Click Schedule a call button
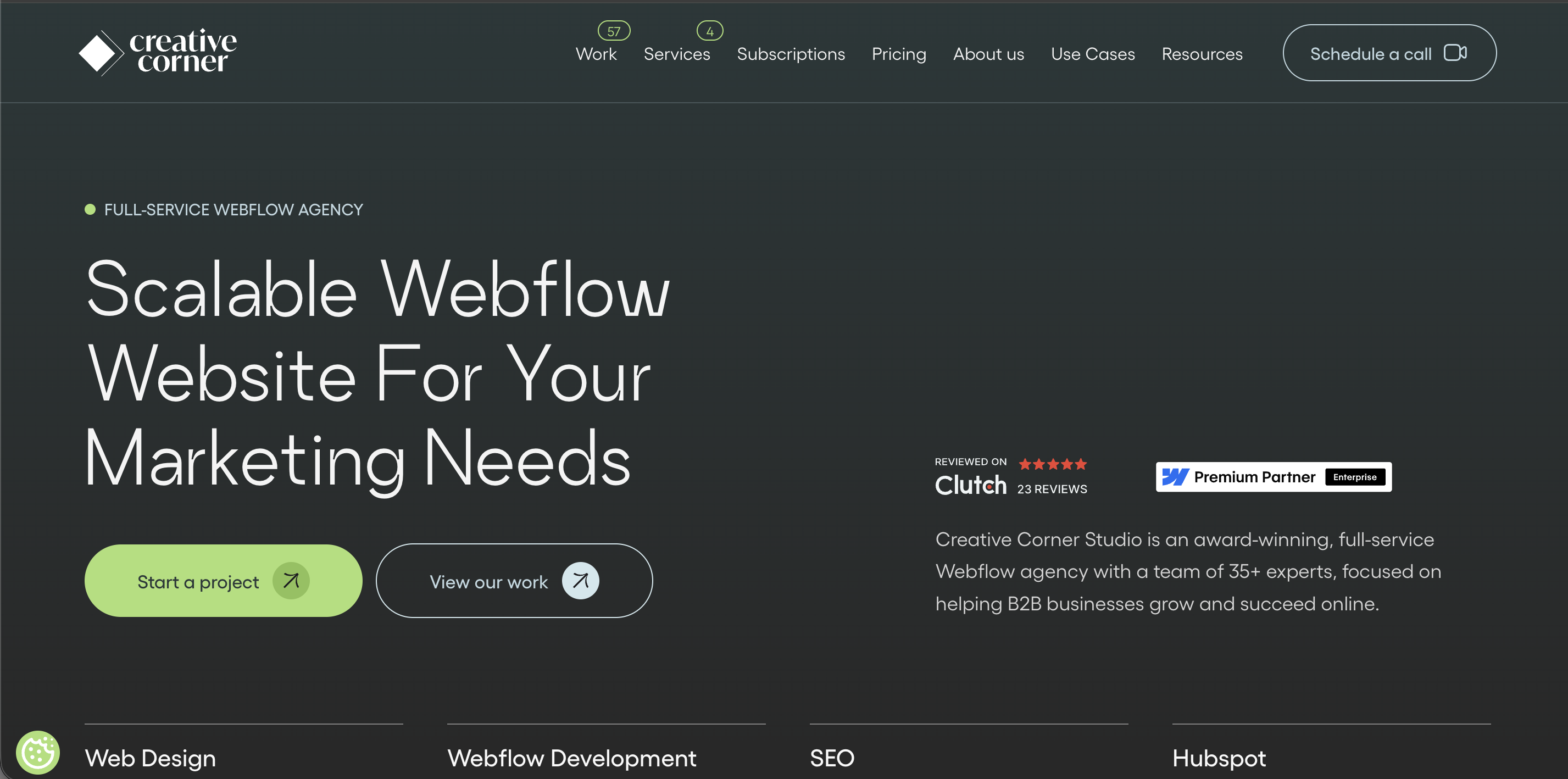 click(1389, 53)
